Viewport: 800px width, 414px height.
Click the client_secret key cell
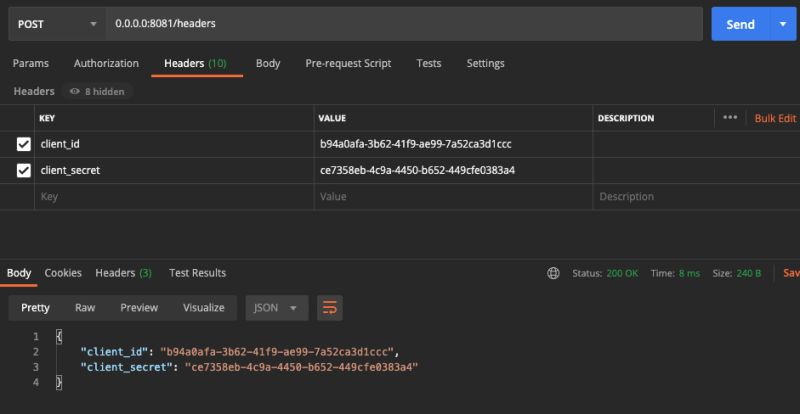point(174,171)
